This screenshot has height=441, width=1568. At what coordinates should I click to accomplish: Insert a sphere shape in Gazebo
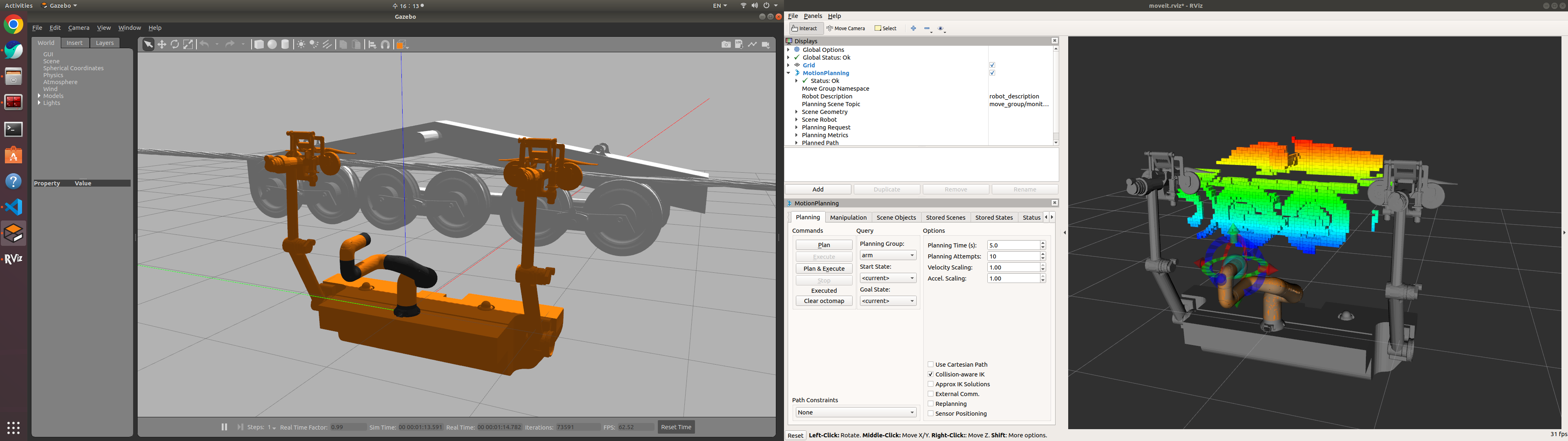(272, 45)
